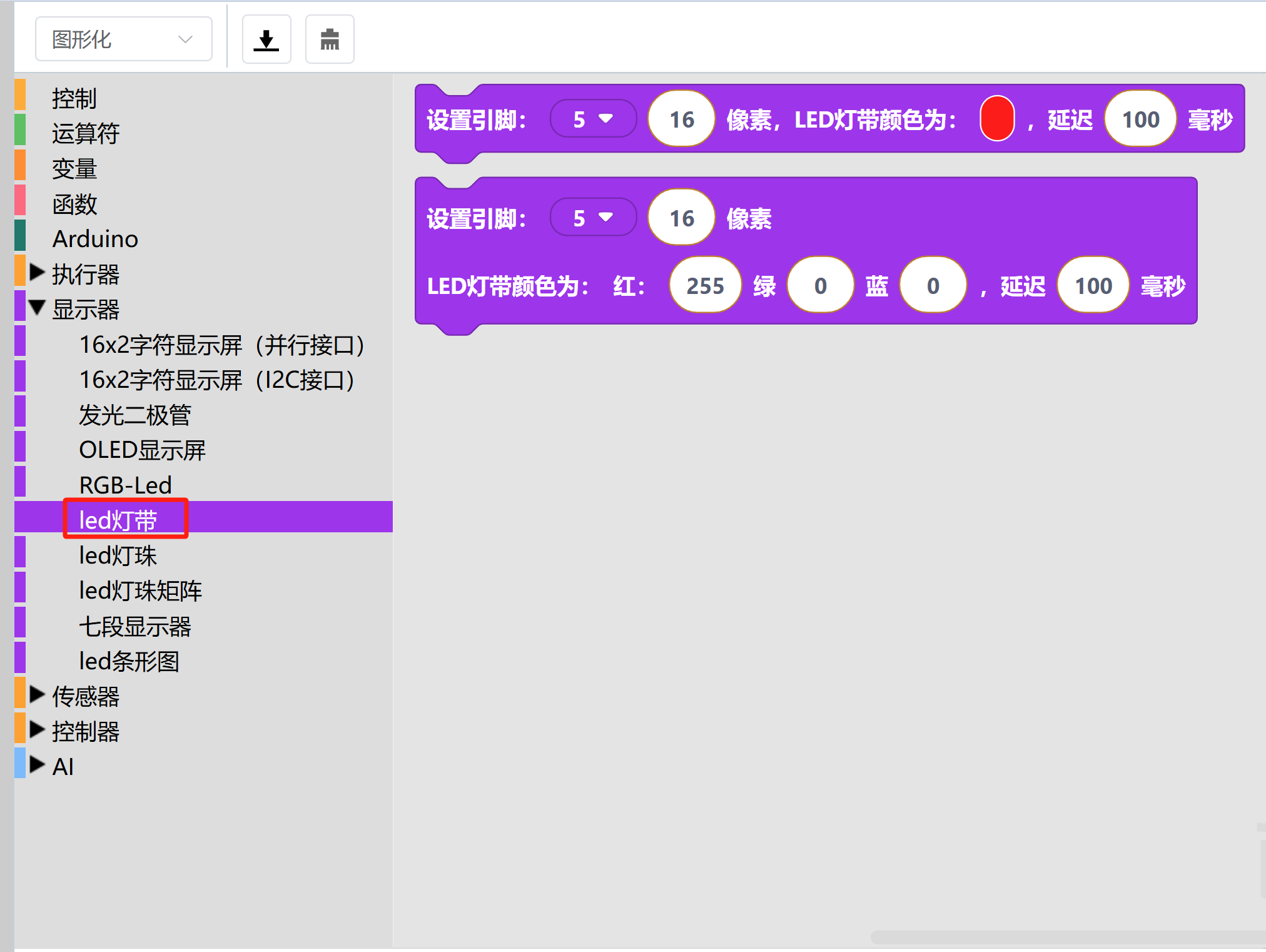Image resolution: width=1266 pixels, height=952 pixels.
Task: Click the broom clean-up icon
Action: [x=330, y=40]
